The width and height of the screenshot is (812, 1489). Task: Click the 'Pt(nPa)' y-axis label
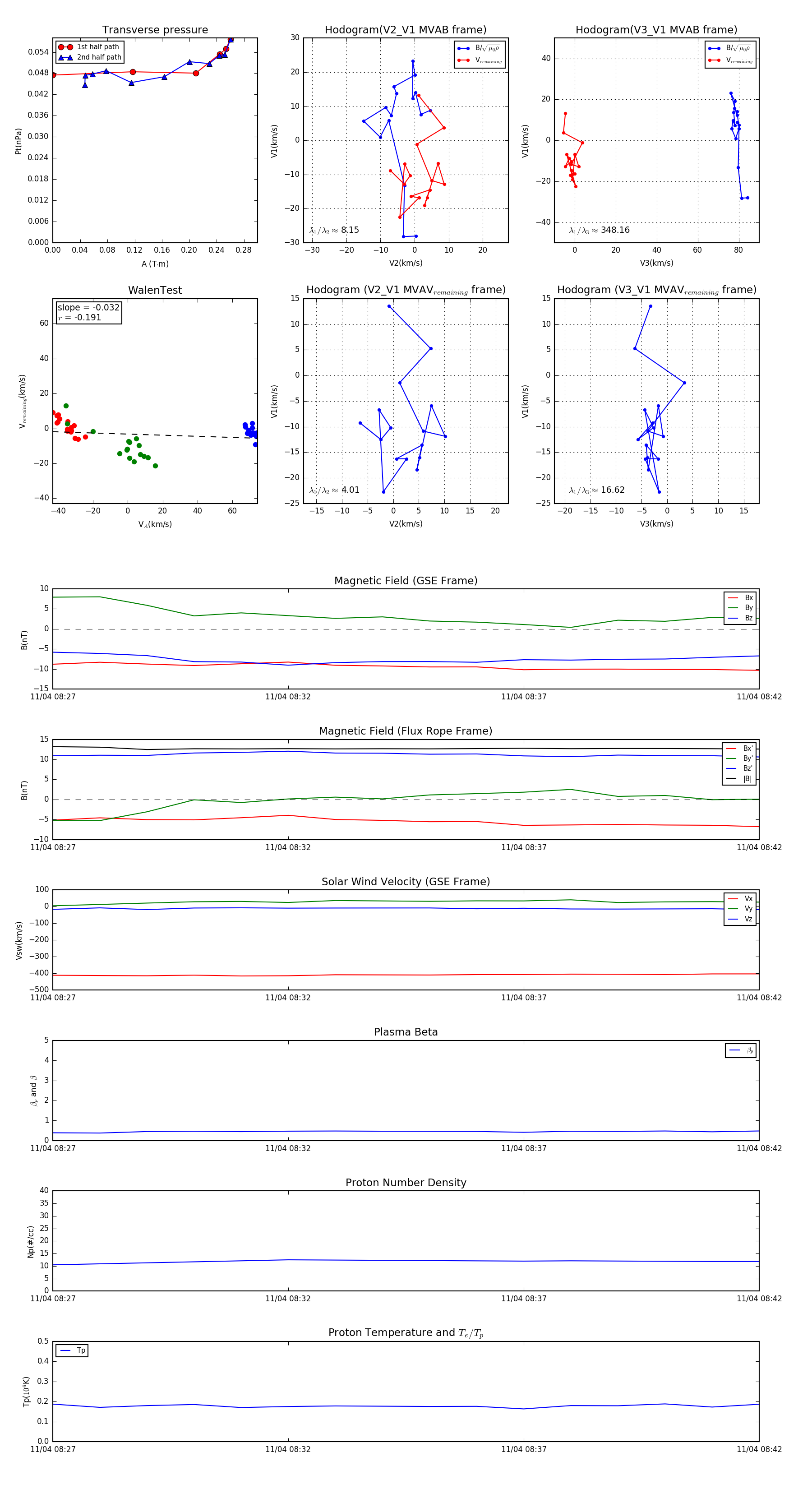pyautogui.click(x=18, y=140)
